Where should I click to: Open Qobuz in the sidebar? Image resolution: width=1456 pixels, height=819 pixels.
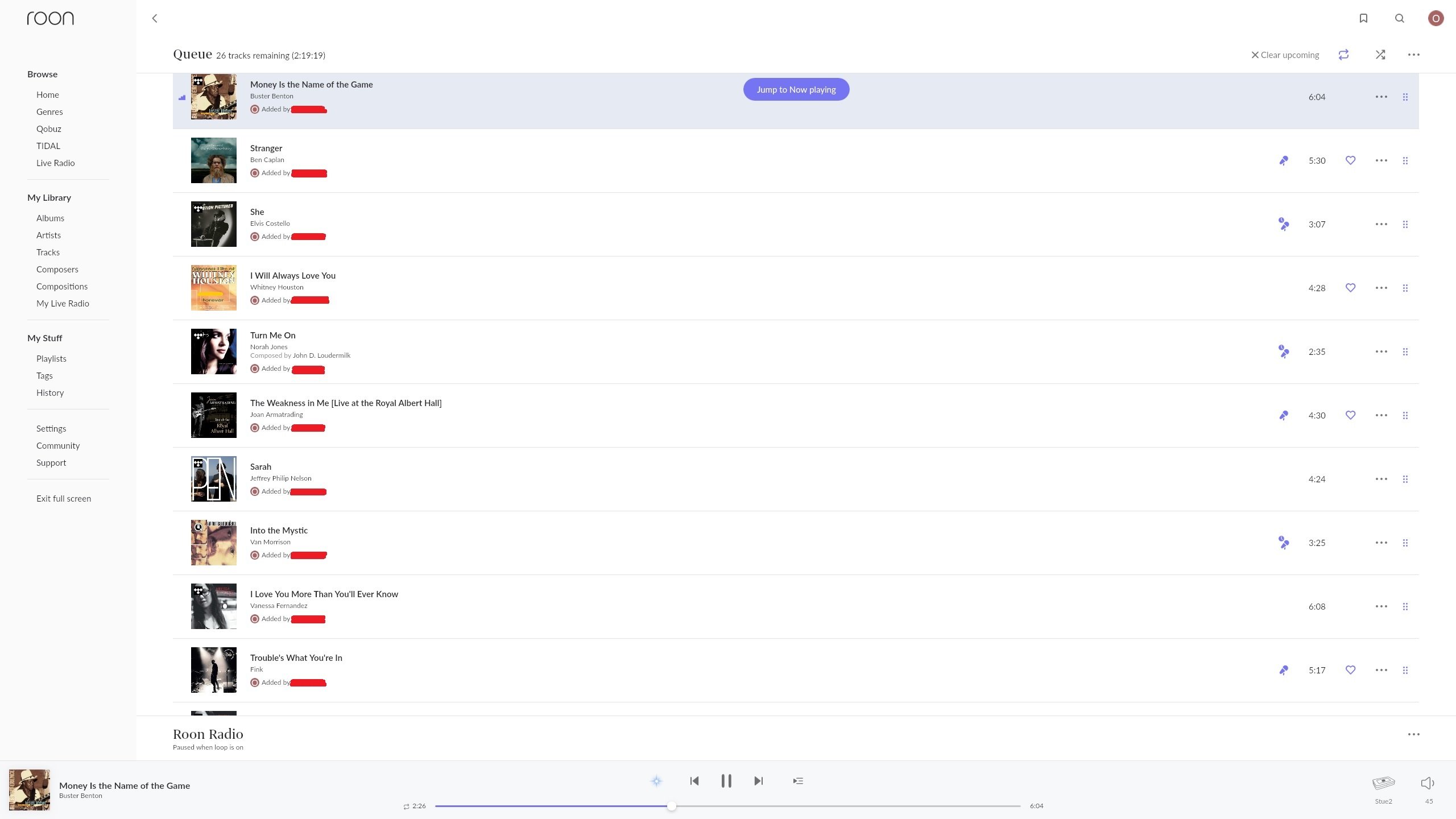click(49, 129)
